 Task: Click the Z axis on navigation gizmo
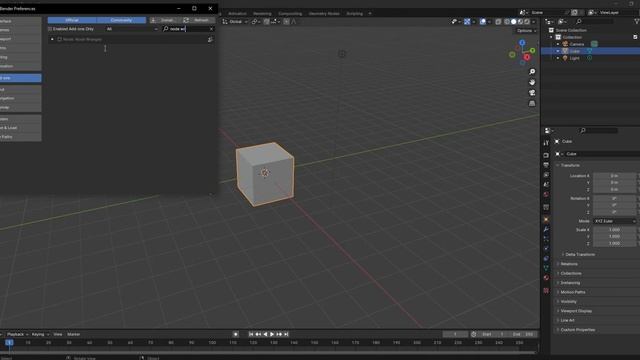pyautogui.click(x=522, y=42)
